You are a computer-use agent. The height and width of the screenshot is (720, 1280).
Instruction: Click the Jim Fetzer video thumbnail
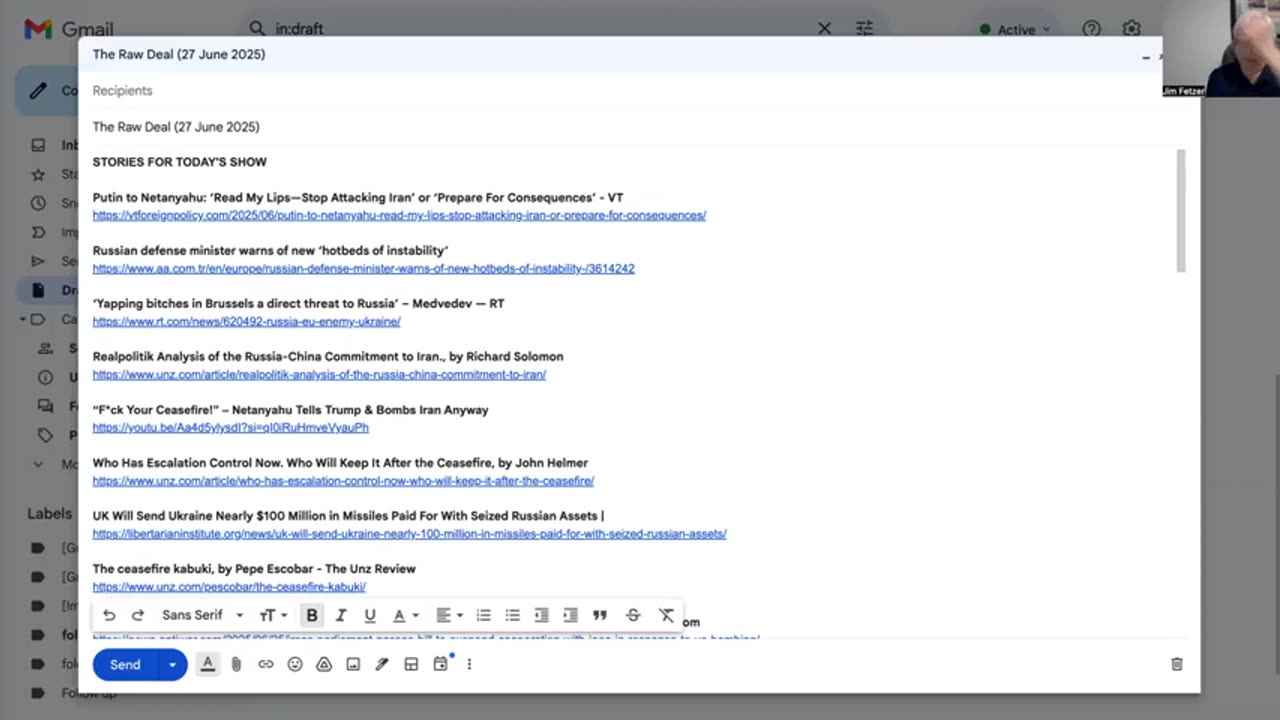coord(1221,48)
